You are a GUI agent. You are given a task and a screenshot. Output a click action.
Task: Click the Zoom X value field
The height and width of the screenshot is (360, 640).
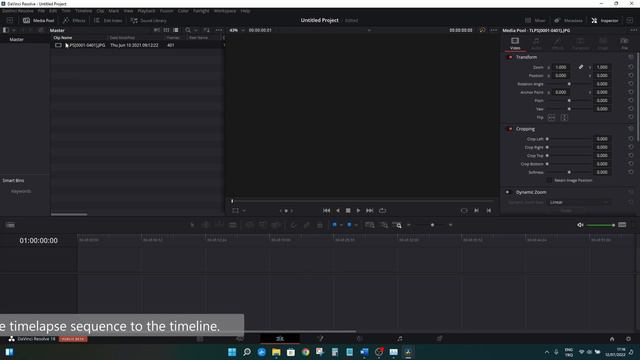[x=561, y=67]
